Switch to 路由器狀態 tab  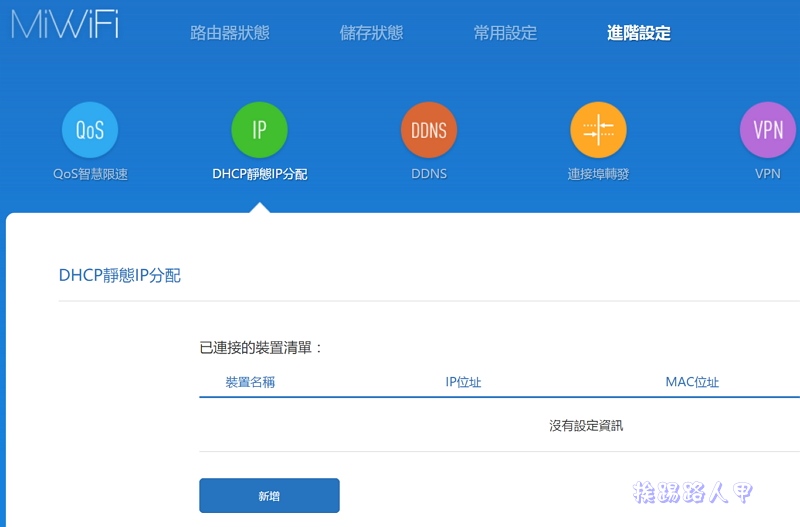click(x=230, y=33)
